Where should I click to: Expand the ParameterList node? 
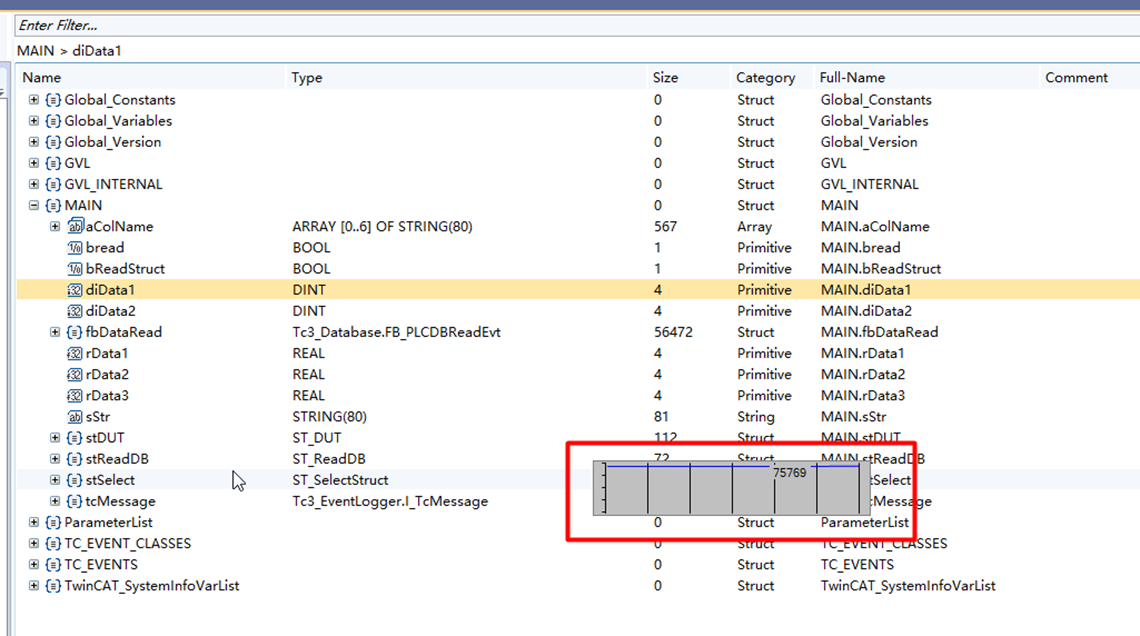point(33,522)
